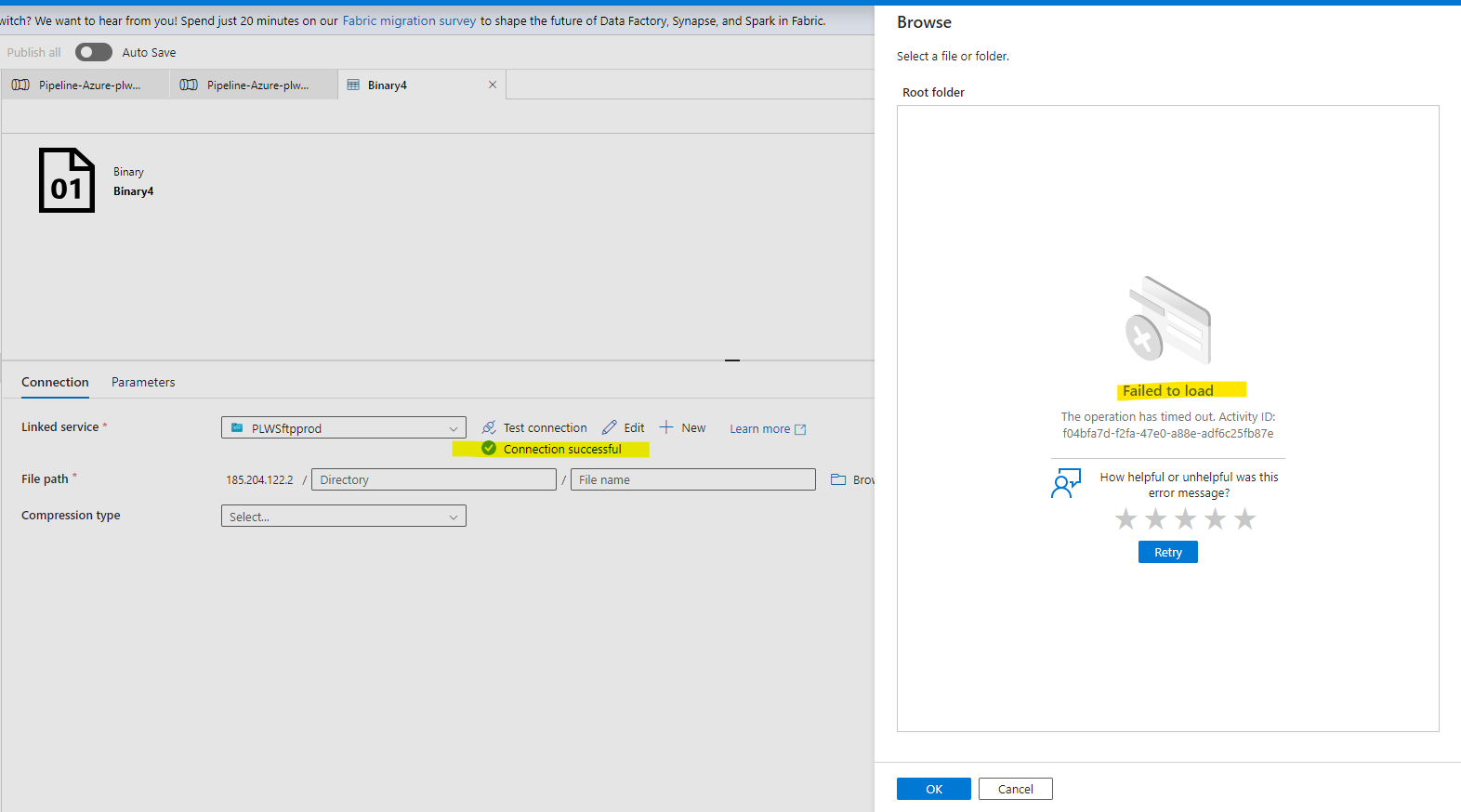Click the folder icon in the Linked service dropdown
The image size is (1461, 812).
coord(237,427)
